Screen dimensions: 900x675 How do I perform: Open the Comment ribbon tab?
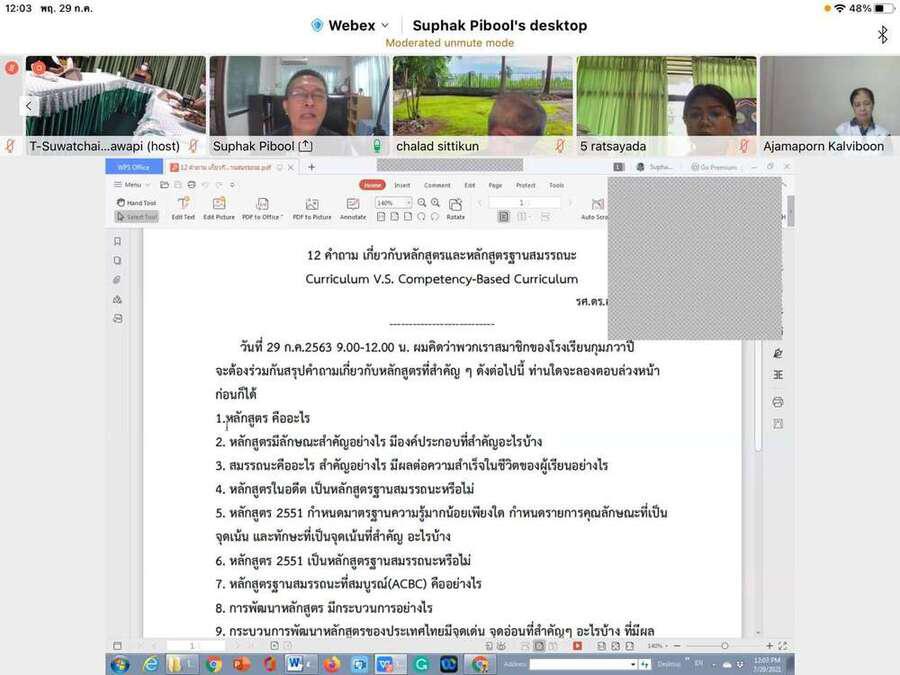[437, 185]
